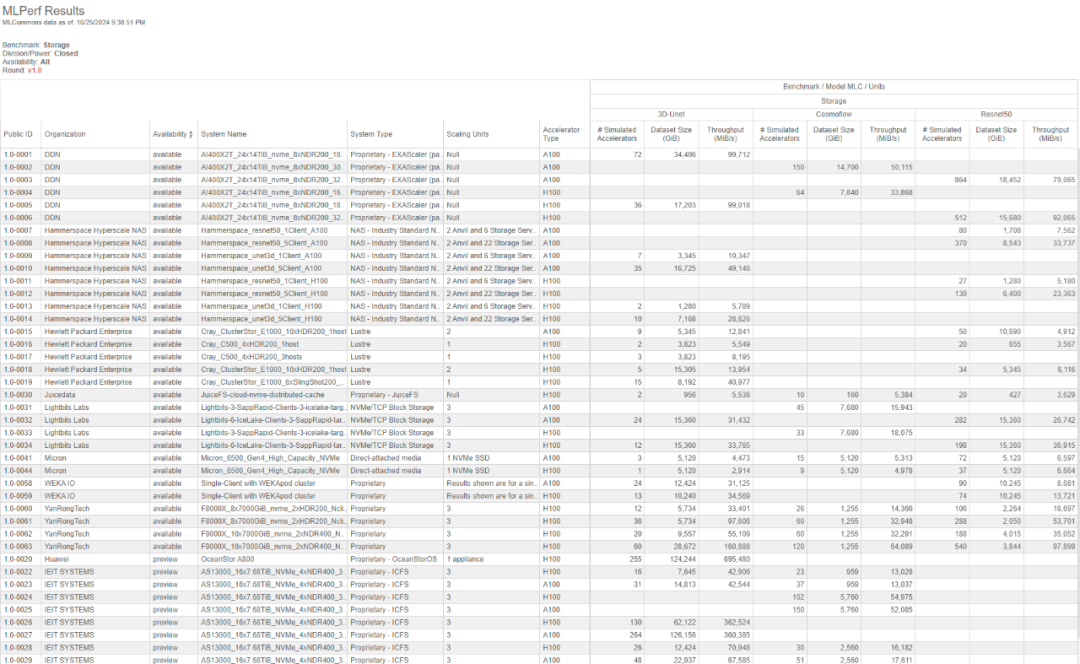Click the 79,065 Resnet50 throughput value

click(x=1063, y=180)
